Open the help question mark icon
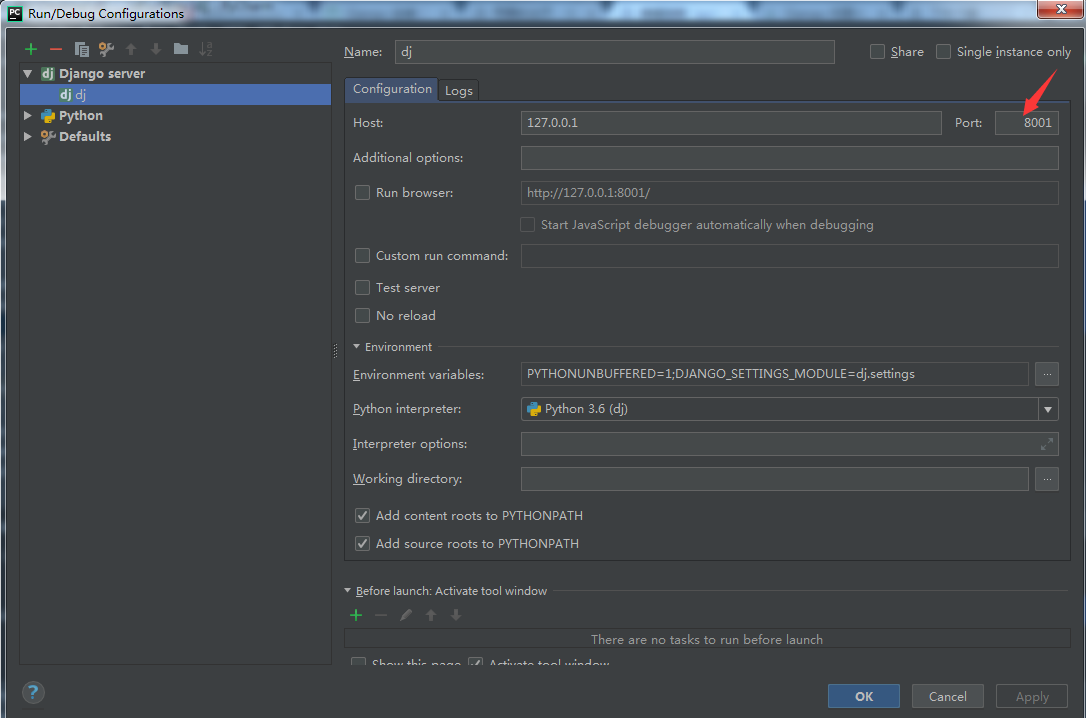Viewport: 1086px width, 718px height. pos(33,692)
